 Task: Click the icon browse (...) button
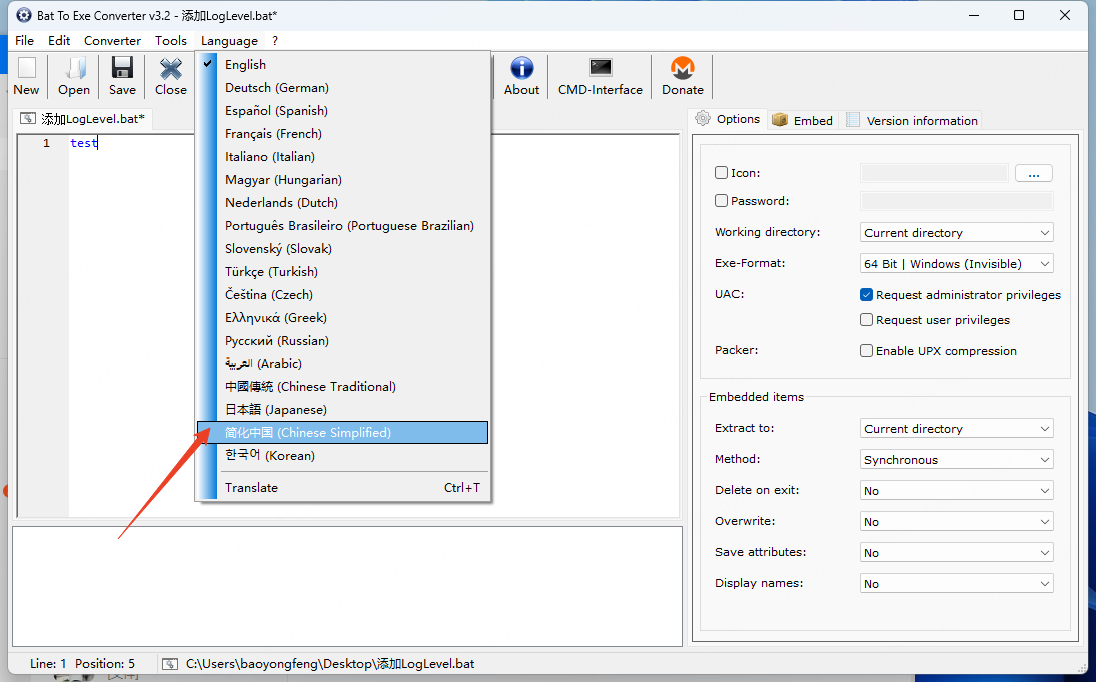(1034, 173)
